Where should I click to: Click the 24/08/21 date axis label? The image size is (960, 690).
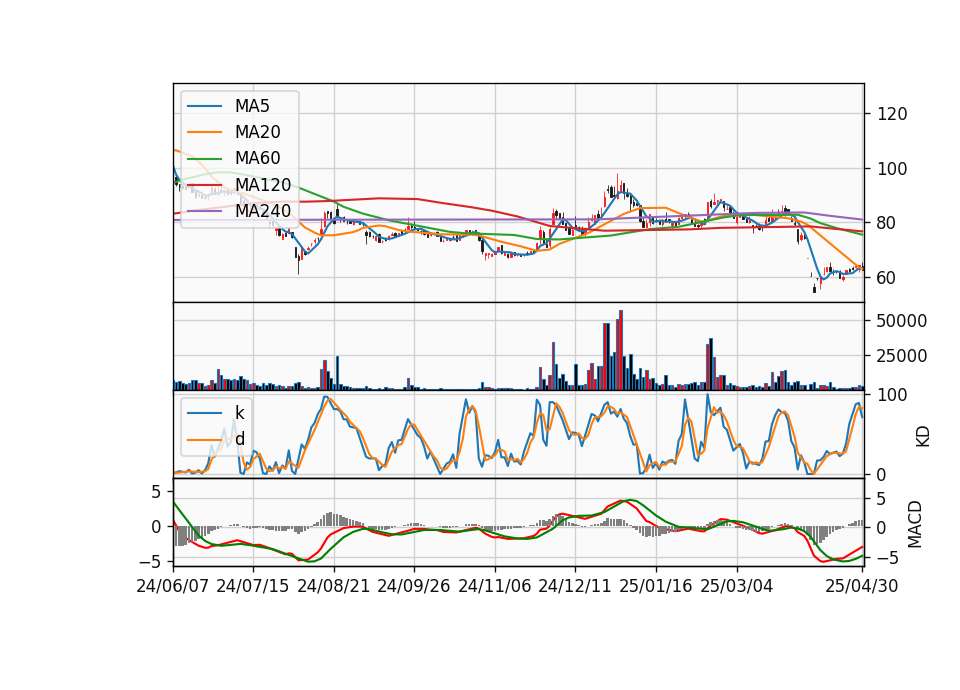tap(334, 586)
